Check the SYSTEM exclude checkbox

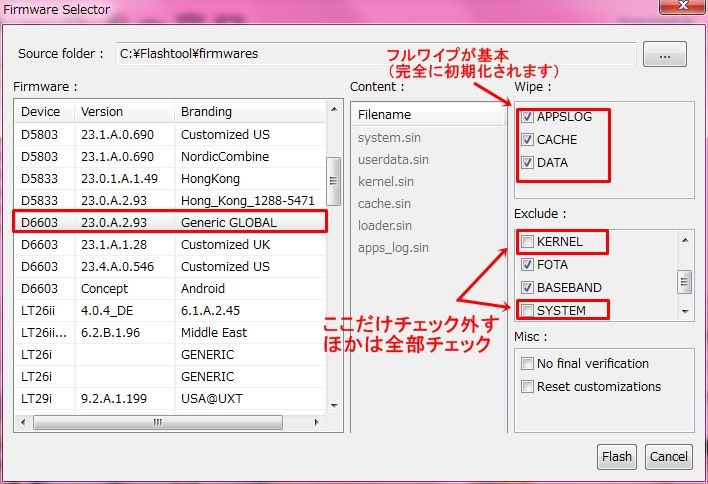(x=527, y=311)
